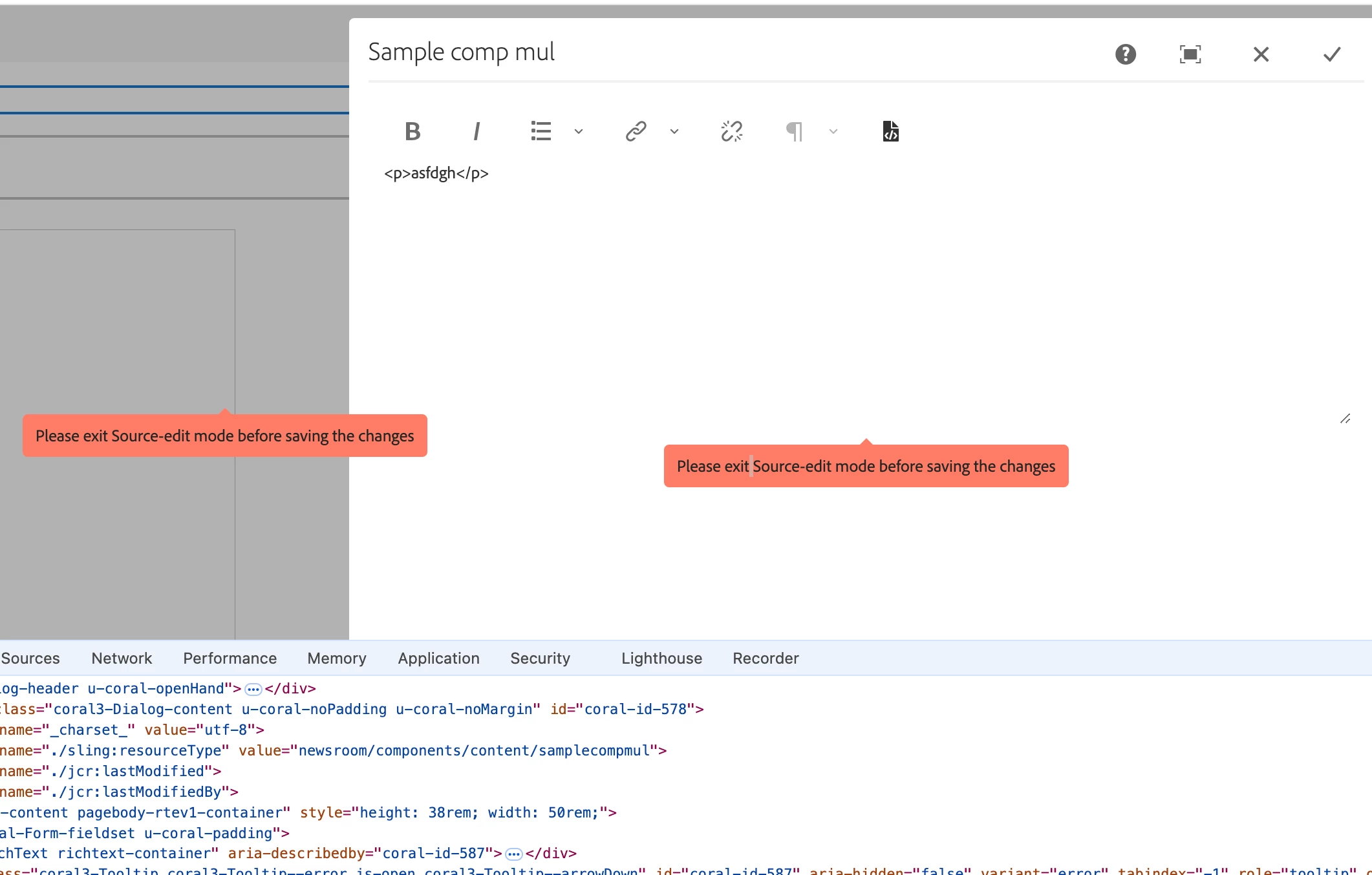
Task: Click the bulleted list icon
Action: [541, 131]
